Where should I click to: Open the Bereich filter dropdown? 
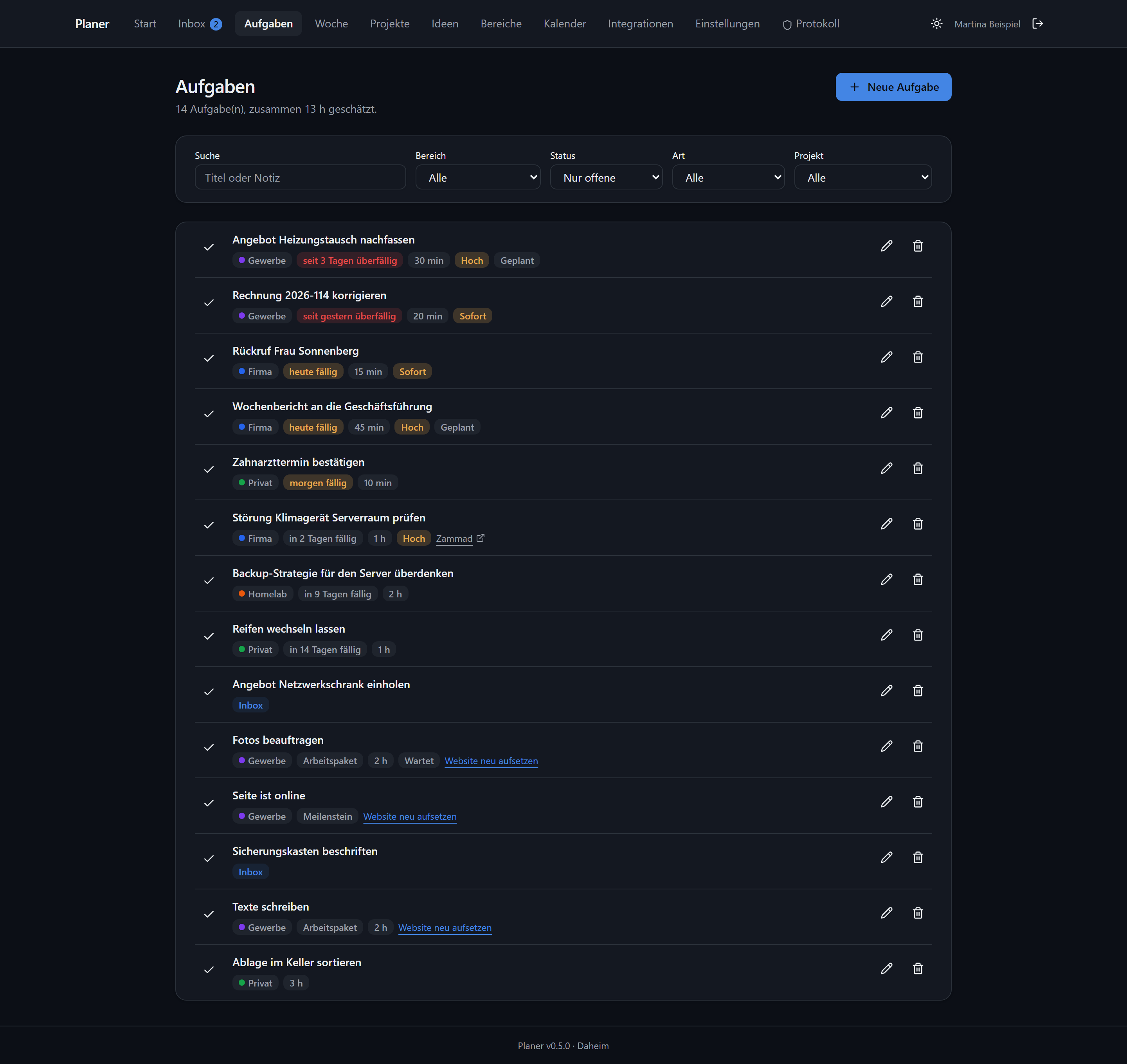(x=478, y=177)
